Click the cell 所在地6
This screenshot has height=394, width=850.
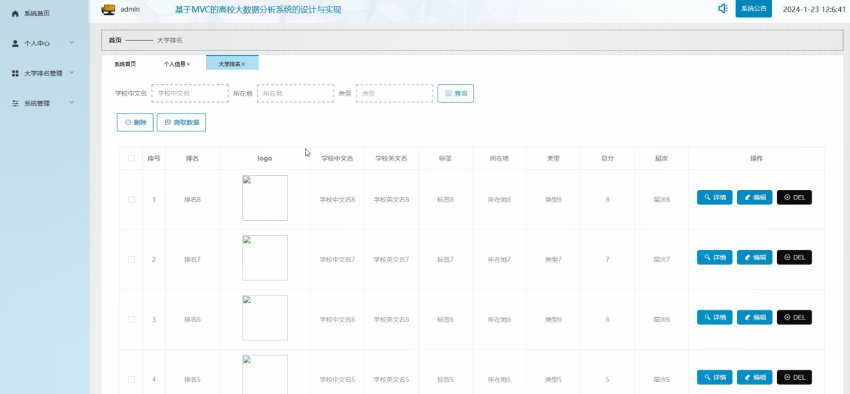[x=499, y=320]
